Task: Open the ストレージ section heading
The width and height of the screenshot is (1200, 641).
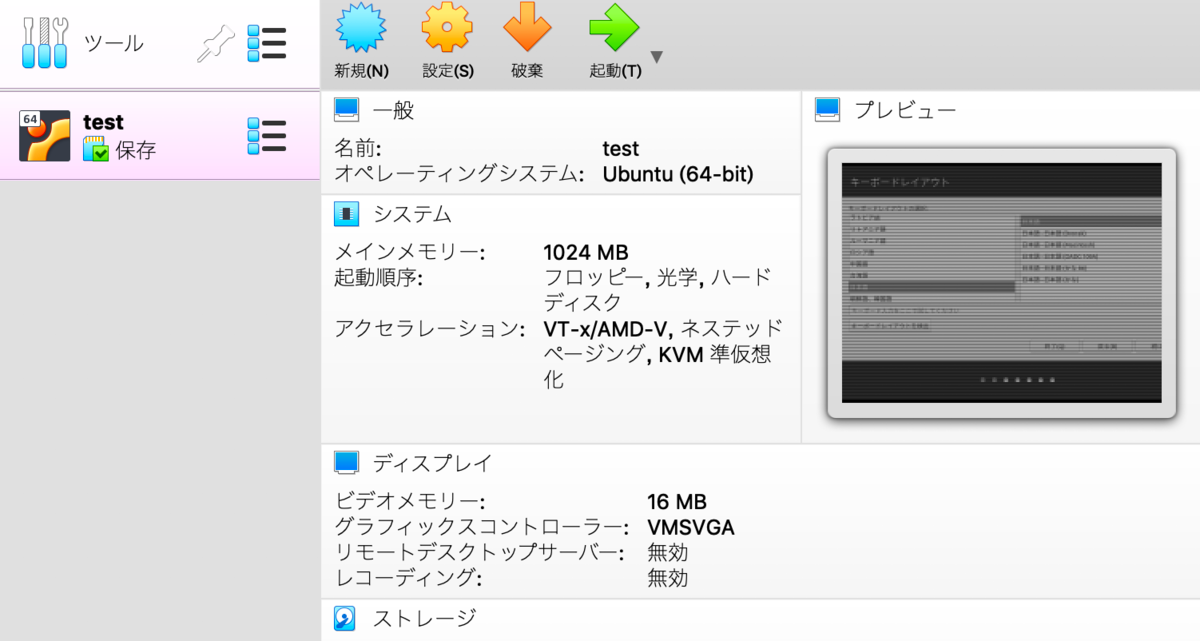Action: [x=425, y=618]
